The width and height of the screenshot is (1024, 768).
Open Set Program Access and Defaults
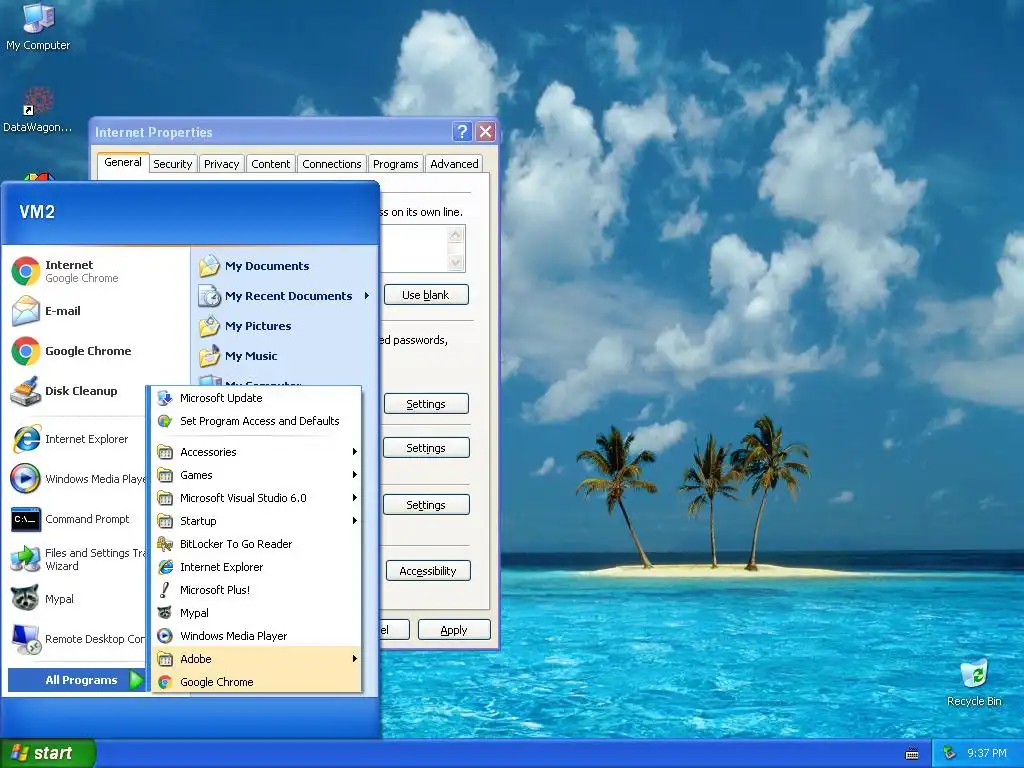pyautogui.click(x=257, y=421)
